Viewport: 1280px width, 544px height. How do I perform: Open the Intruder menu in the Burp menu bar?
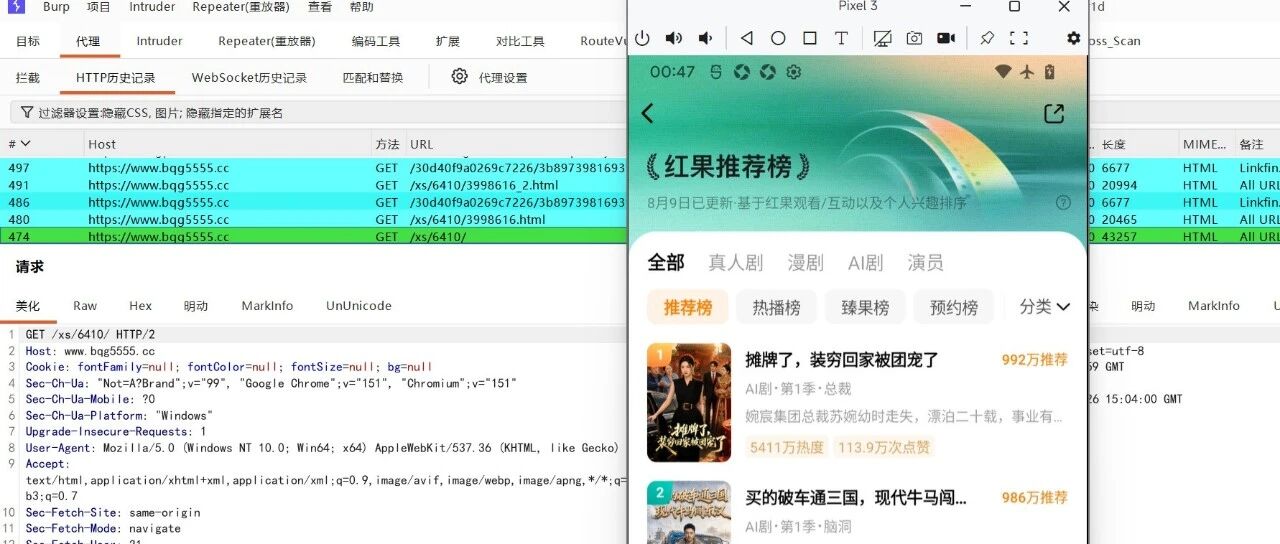click(x=152, y=7)
